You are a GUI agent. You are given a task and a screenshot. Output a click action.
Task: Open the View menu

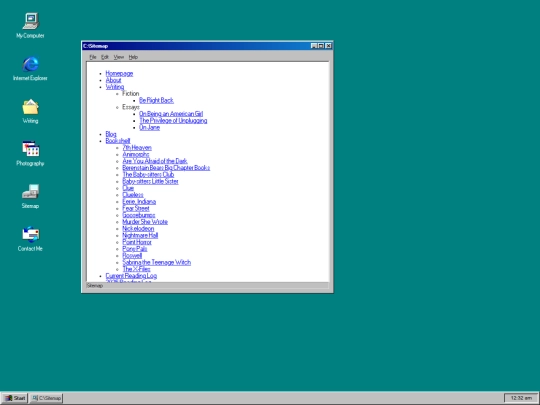point(119,57)
